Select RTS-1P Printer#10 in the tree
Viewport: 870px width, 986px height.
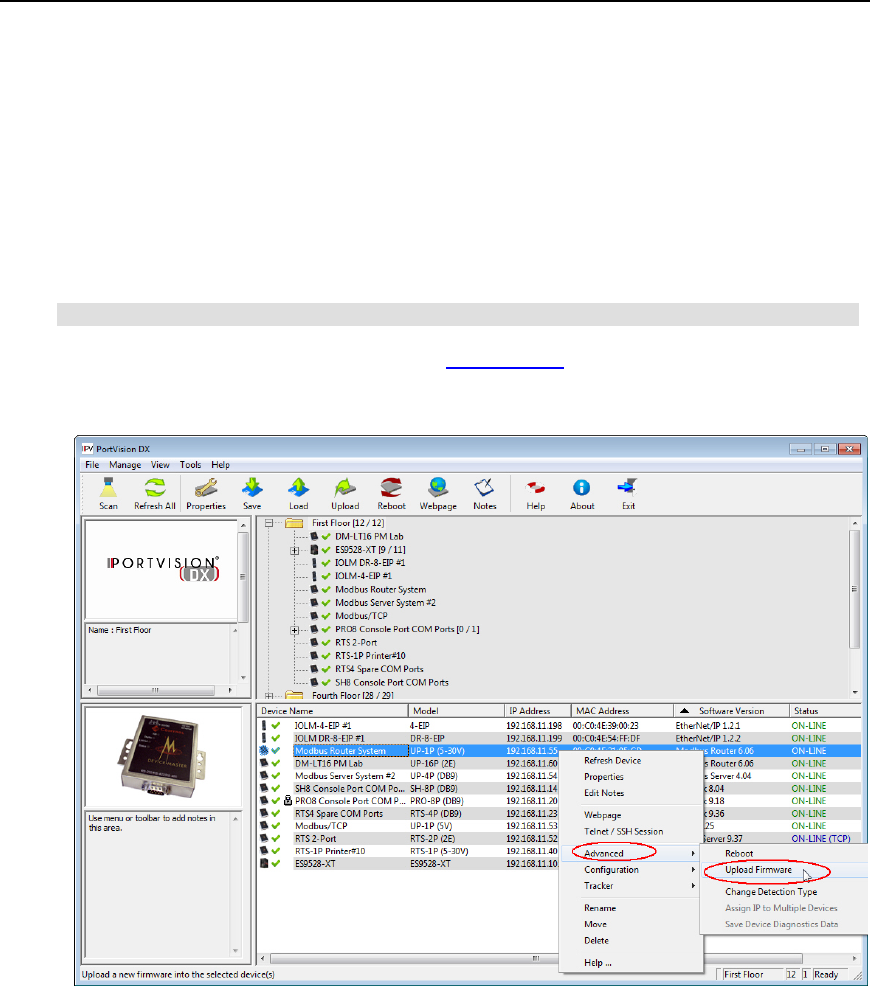click(370, 656)
